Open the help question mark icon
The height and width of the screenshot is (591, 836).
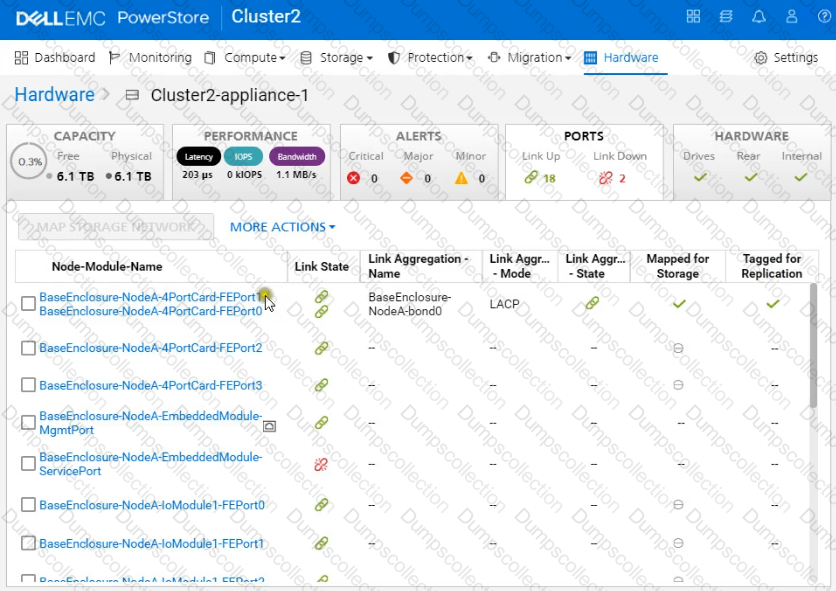[x=822, y=17]
